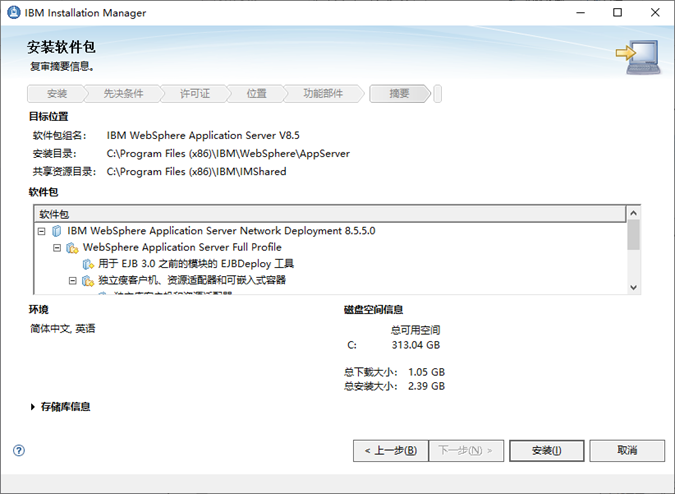The image size is (675, 494).
Task: Click the 简体中文, 英语 environment text
Action: coord(62,329)
